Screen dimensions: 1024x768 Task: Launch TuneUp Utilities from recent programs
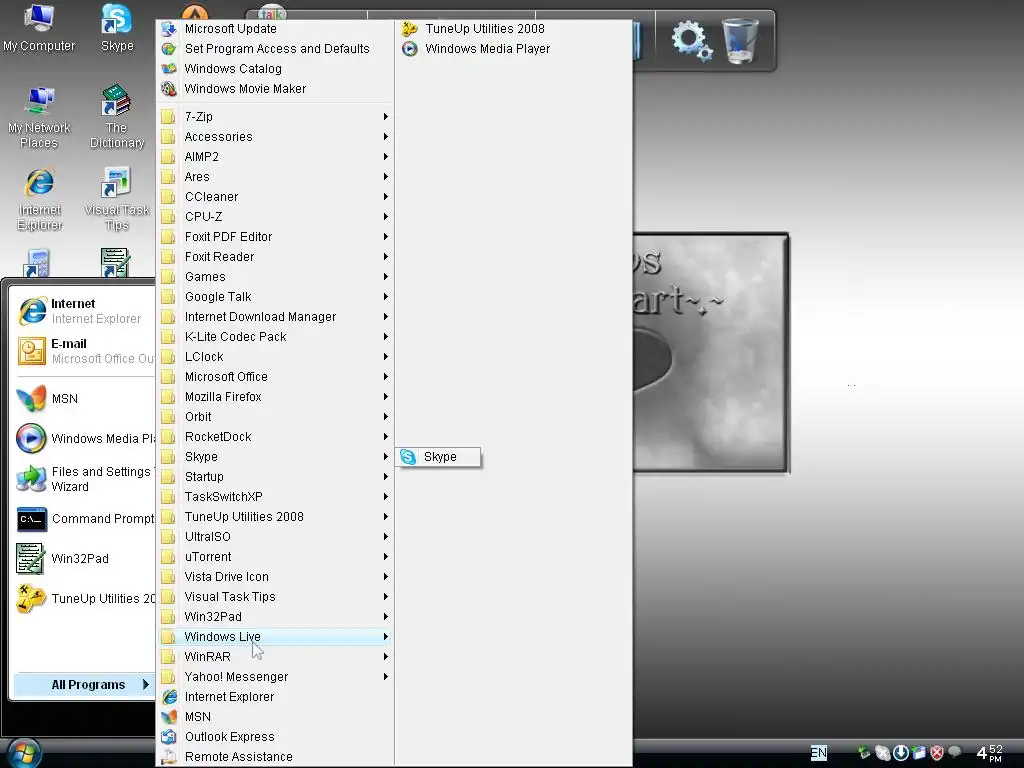(84, 599)
